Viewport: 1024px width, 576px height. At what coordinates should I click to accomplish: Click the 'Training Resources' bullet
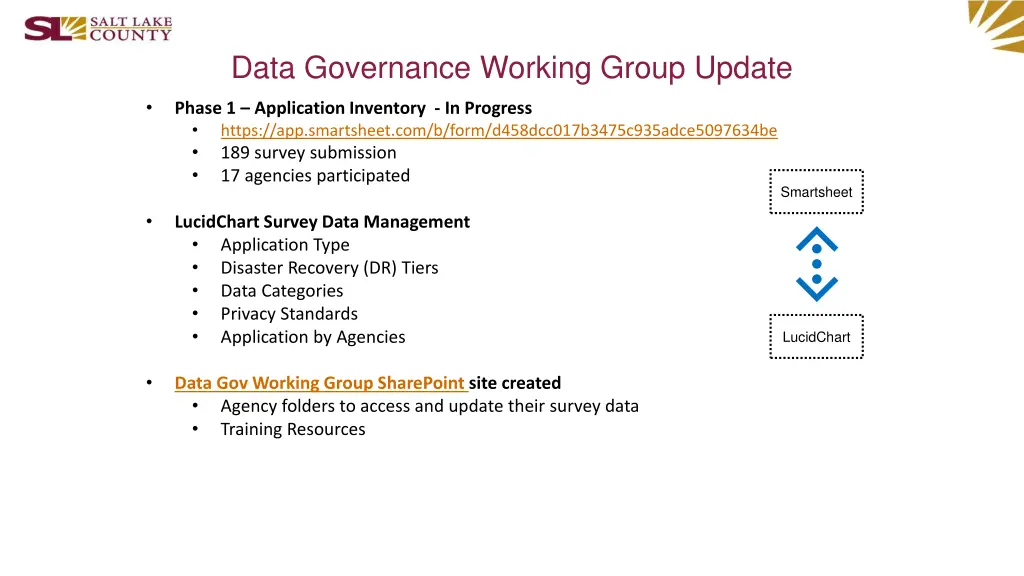(293, 429)
